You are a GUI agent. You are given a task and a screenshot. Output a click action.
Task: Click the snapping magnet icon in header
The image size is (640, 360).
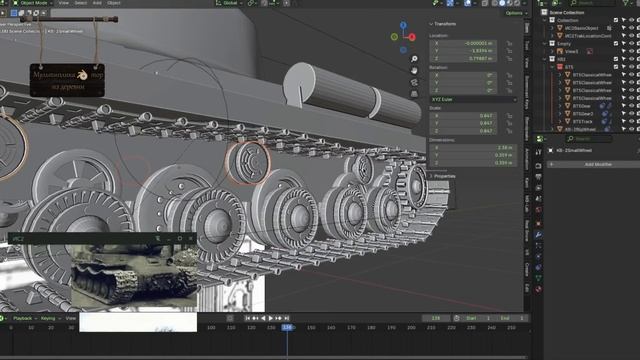[x=264, y=3]
